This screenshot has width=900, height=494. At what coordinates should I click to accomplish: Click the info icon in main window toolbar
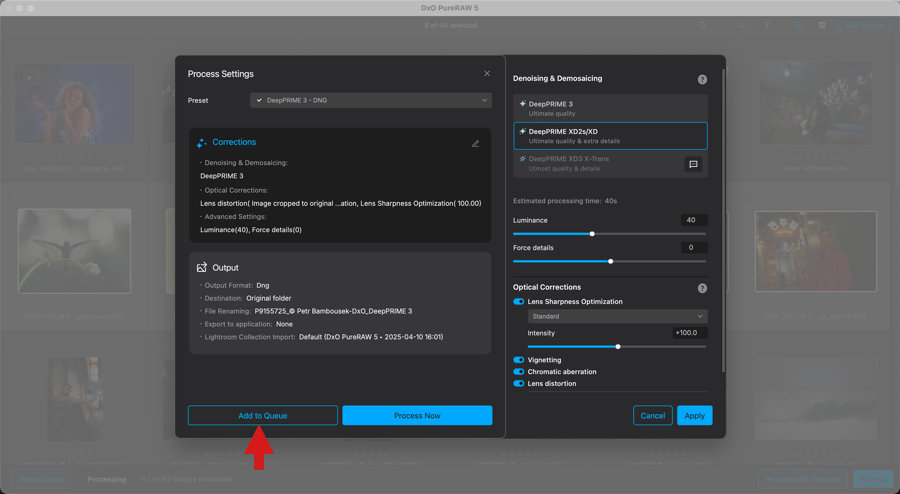click(702, 25)
